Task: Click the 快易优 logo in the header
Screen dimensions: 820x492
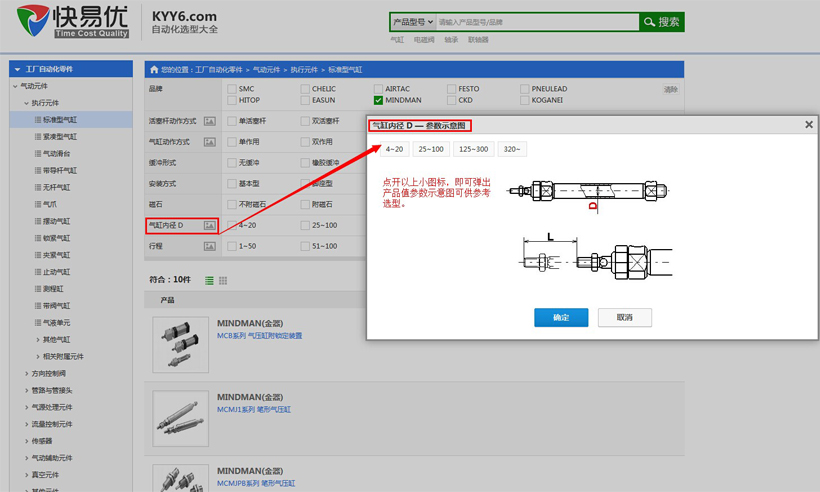Action: [x=72, y=21]
